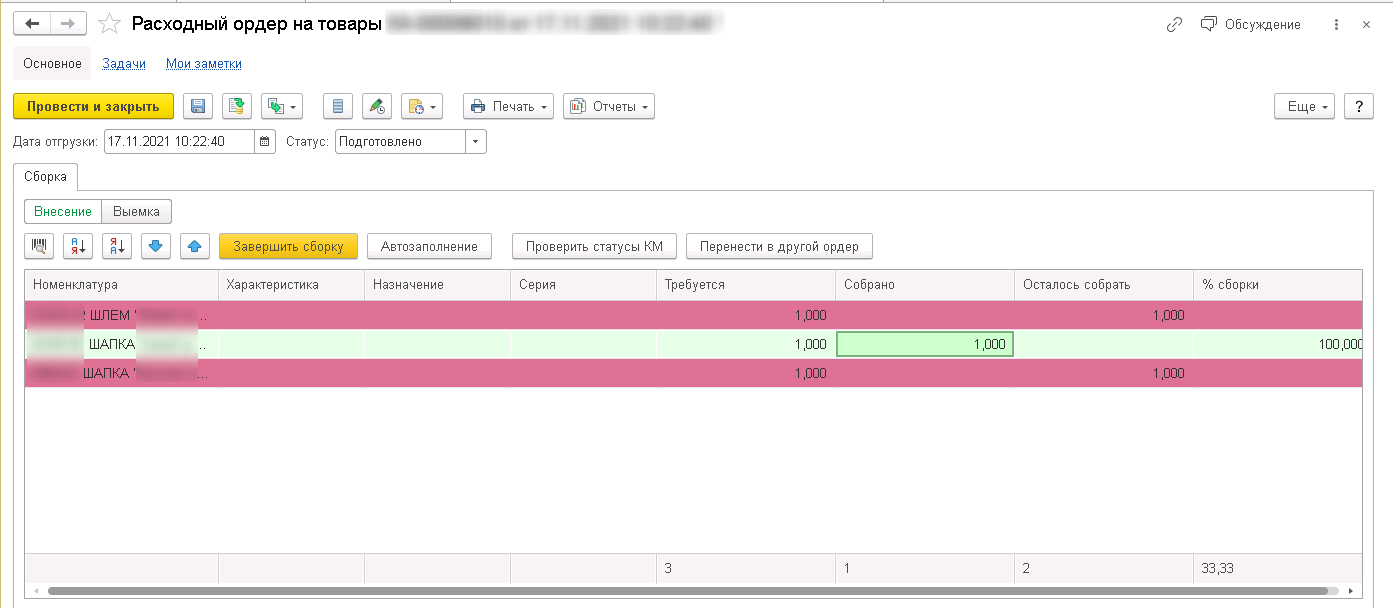
Task: Click Провести и закрыть button
Action: pos(93,107)
